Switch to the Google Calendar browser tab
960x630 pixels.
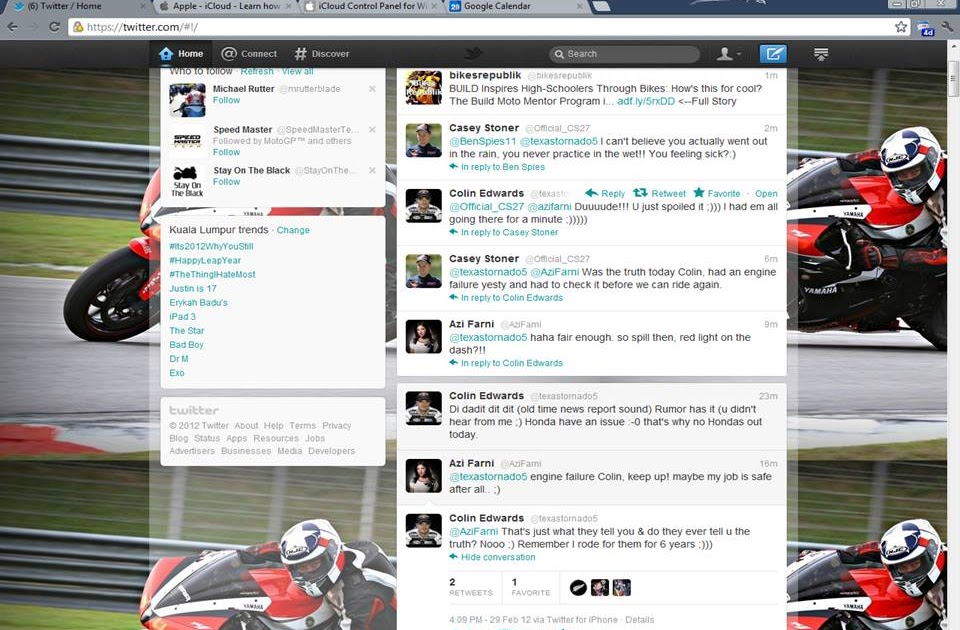pyautogui.click(x=516, y=6)
